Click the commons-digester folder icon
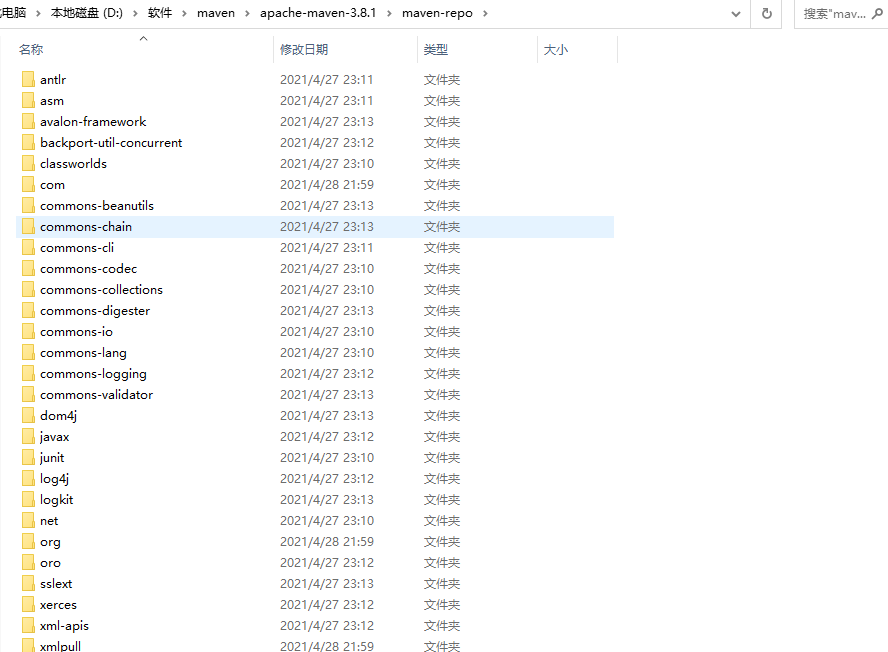The image size is (888, 652). pyautogui.click(x=28, y=310)
